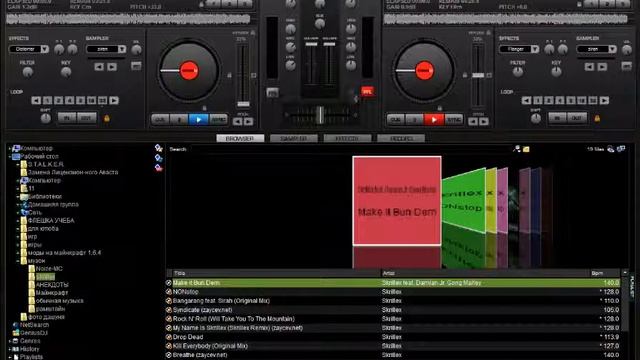The image size is (640, 360).
Task: Open the NetSearch item
Action: tap(34, 325)
